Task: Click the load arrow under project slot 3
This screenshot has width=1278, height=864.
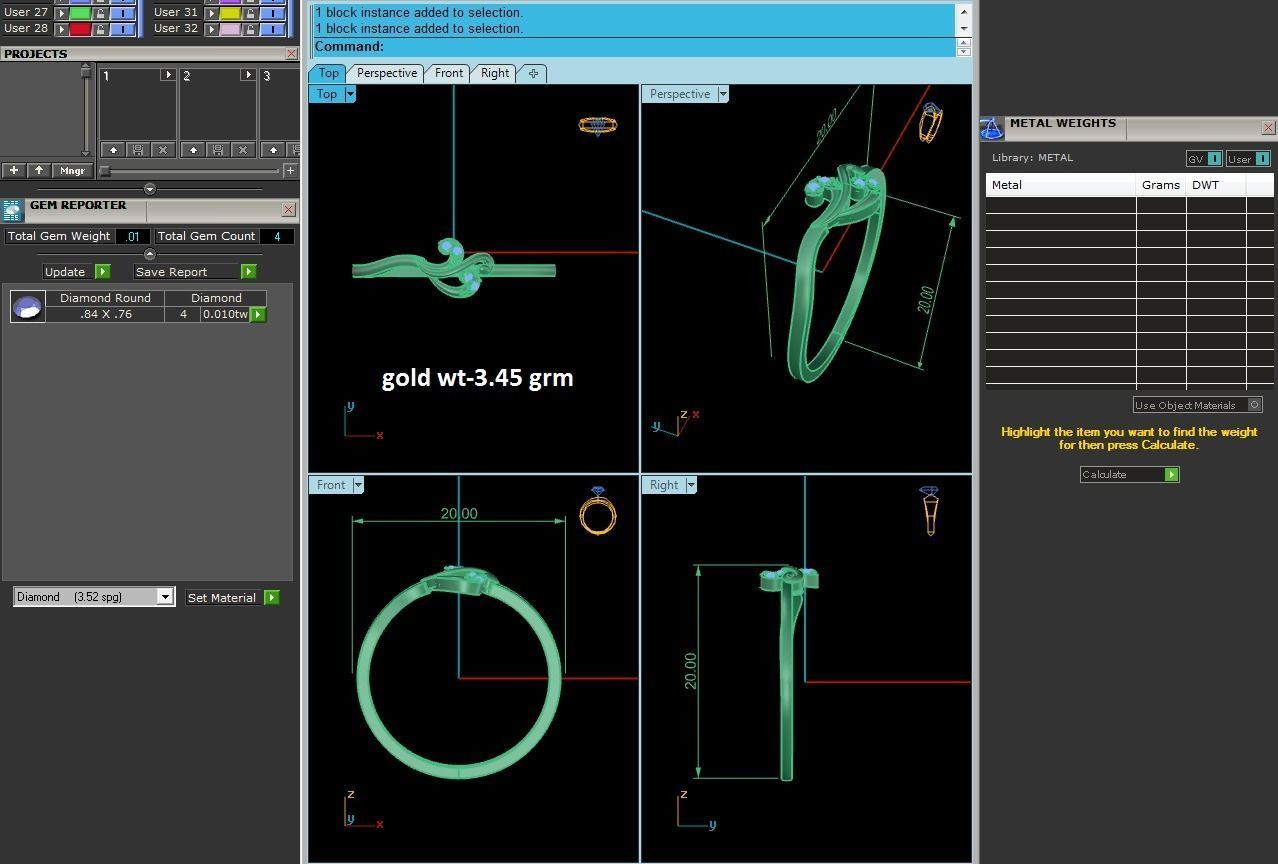Action: tap(273, 150)
